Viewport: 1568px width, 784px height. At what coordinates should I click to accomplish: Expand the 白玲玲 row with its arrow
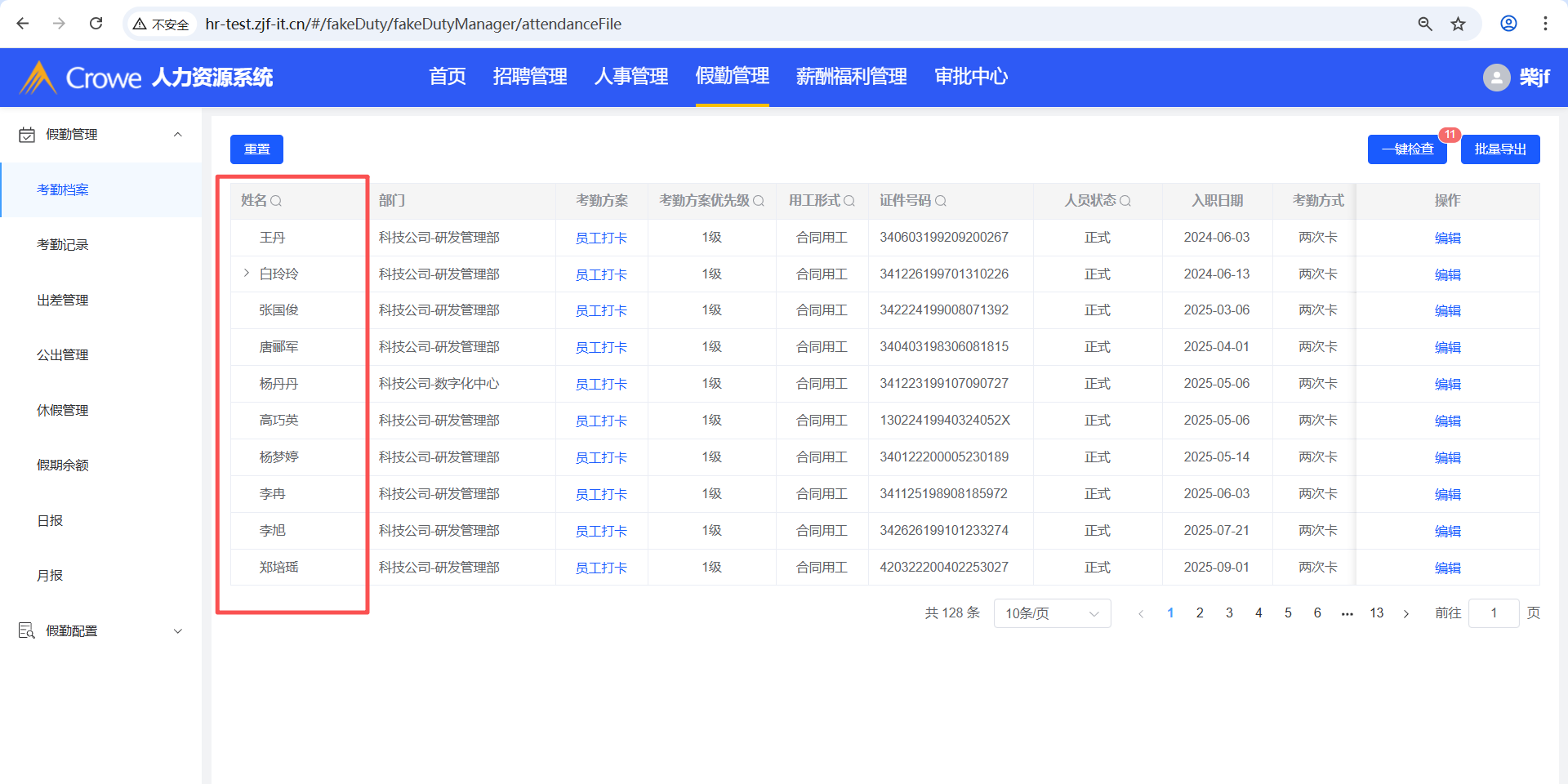click(246, 274)
